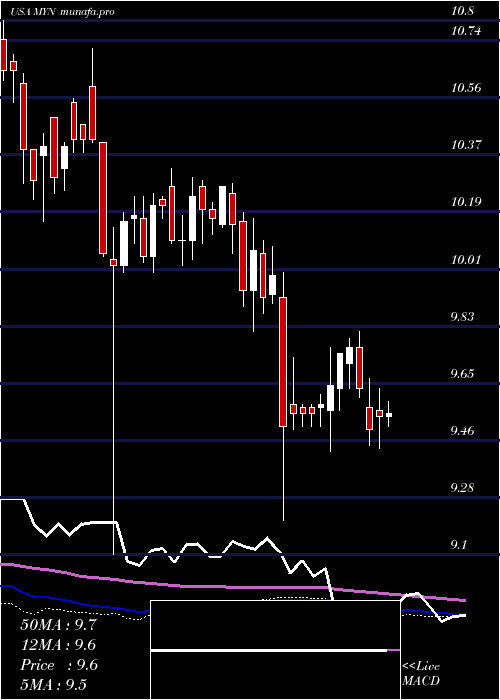
Task: Click the '<<Live MACD' label
Action: pyautogui.click(x=421, y=673)
